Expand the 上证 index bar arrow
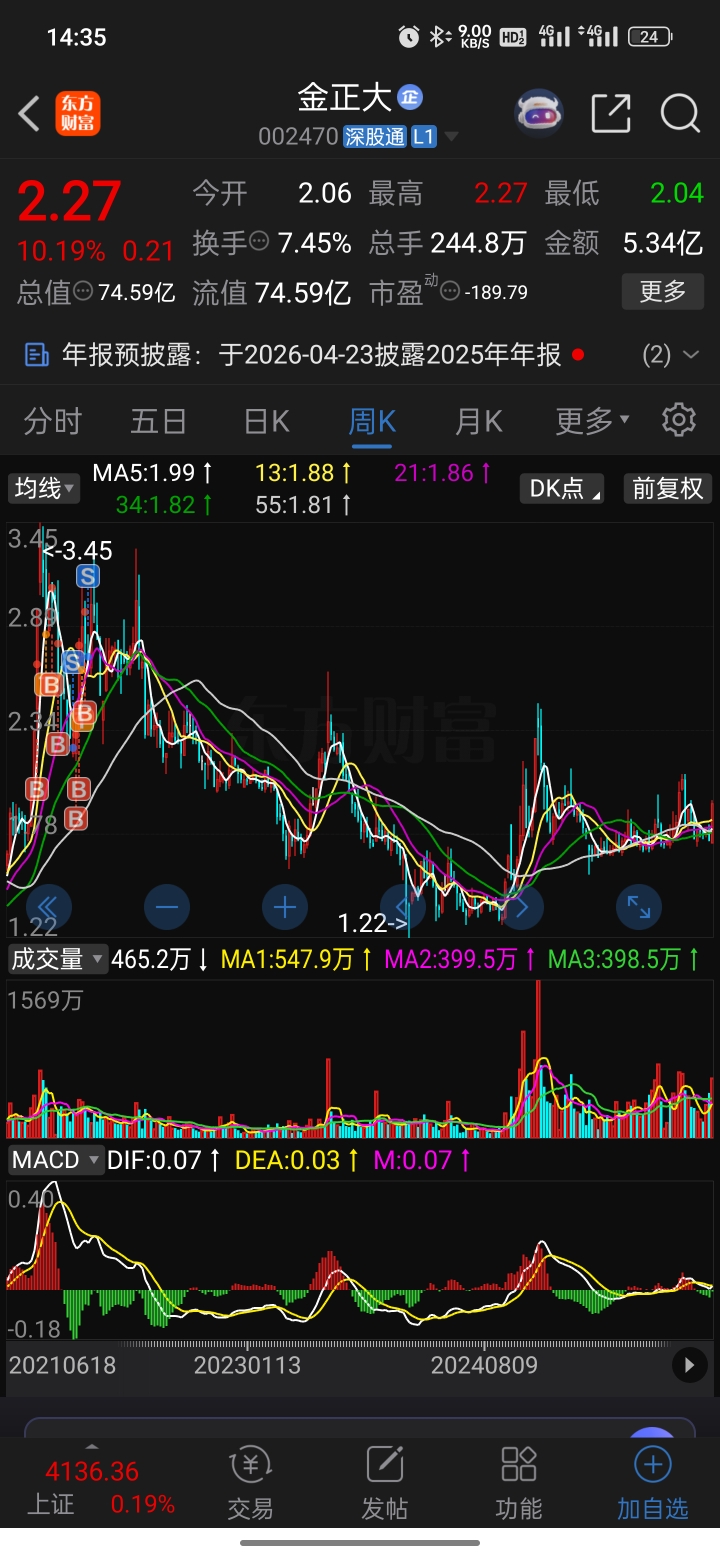The image size is (720, 1560). [x=92, y=1446]
